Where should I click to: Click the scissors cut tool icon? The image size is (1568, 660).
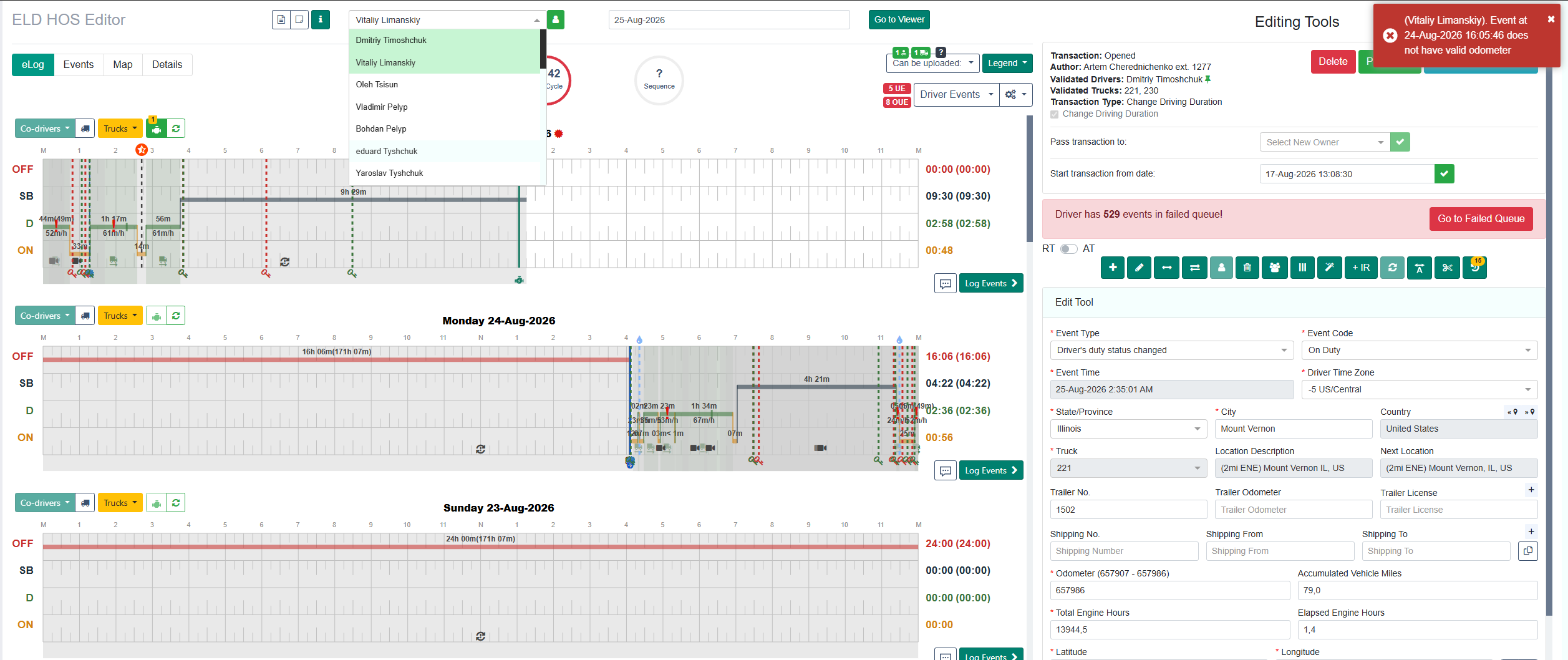pos(1448,268)
